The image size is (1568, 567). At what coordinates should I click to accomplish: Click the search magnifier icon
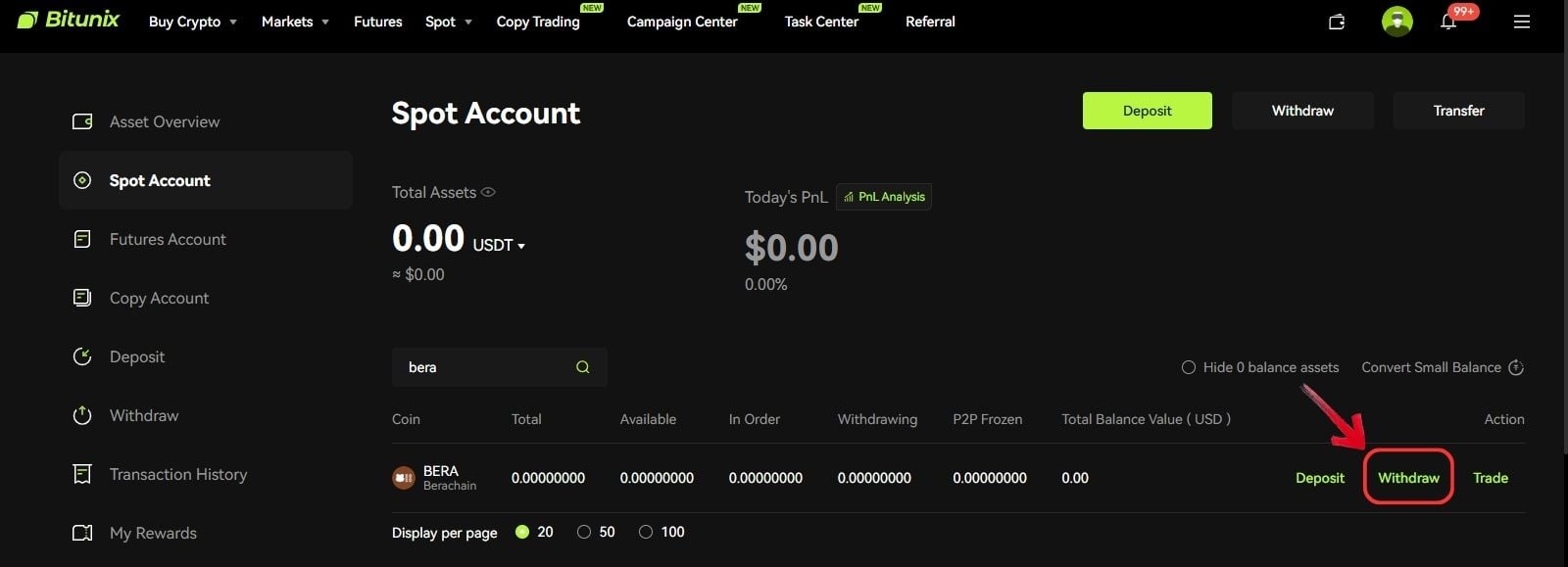pos(583,367)
